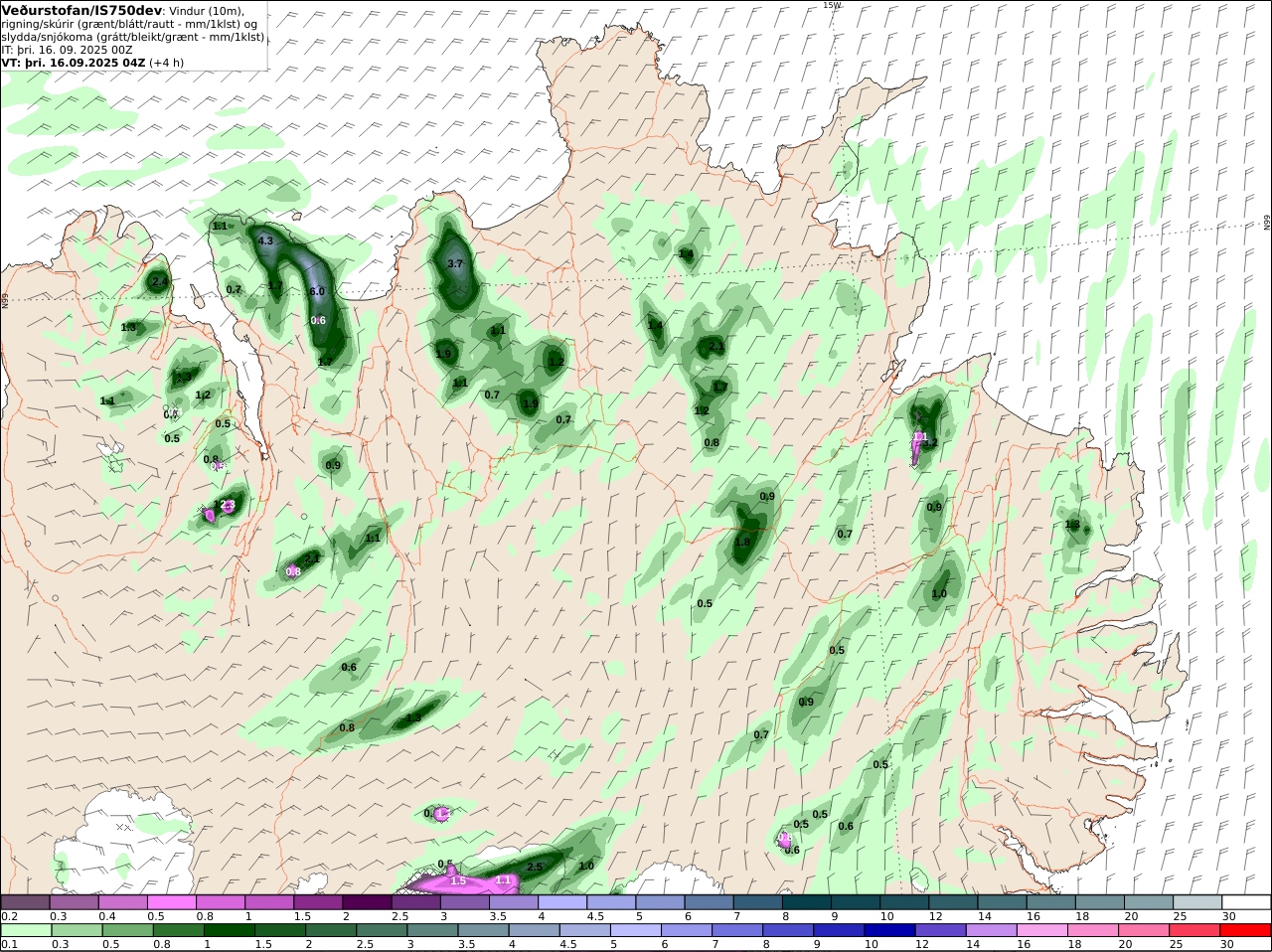Viewport: 1272px width, 952px height.
Task: Click the '66N' latitude label on the right edge
Action: coord(1267,223)
